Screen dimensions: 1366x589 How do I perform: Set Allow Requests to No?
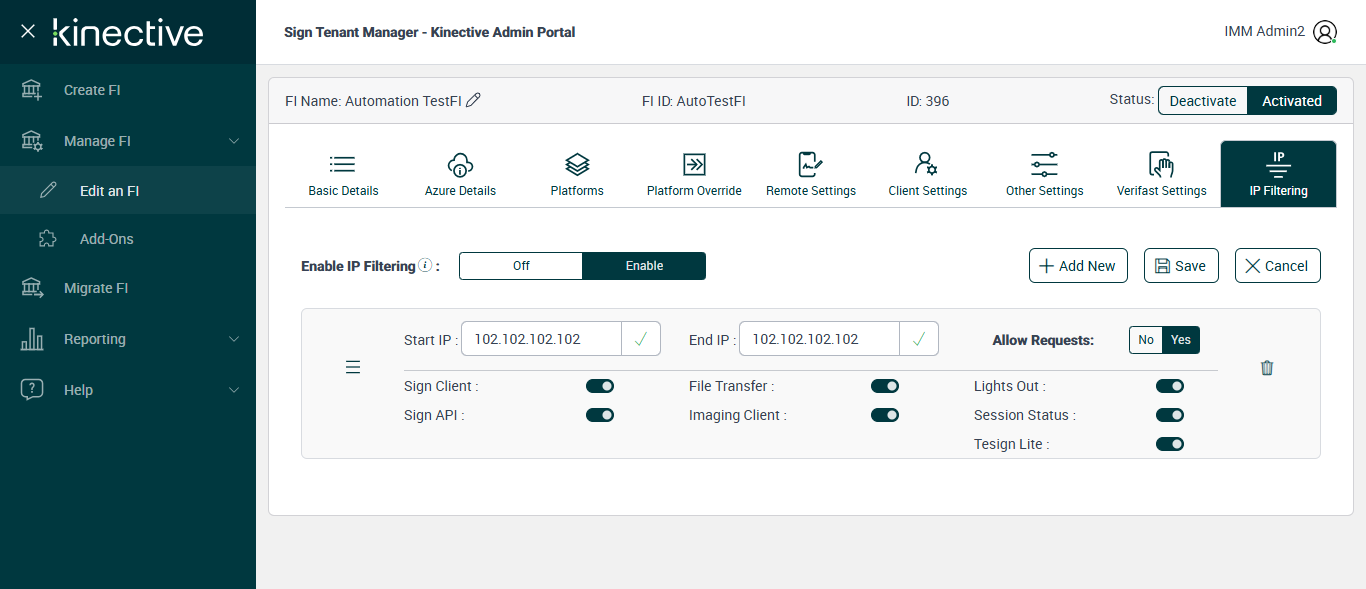coord(1146,340)
